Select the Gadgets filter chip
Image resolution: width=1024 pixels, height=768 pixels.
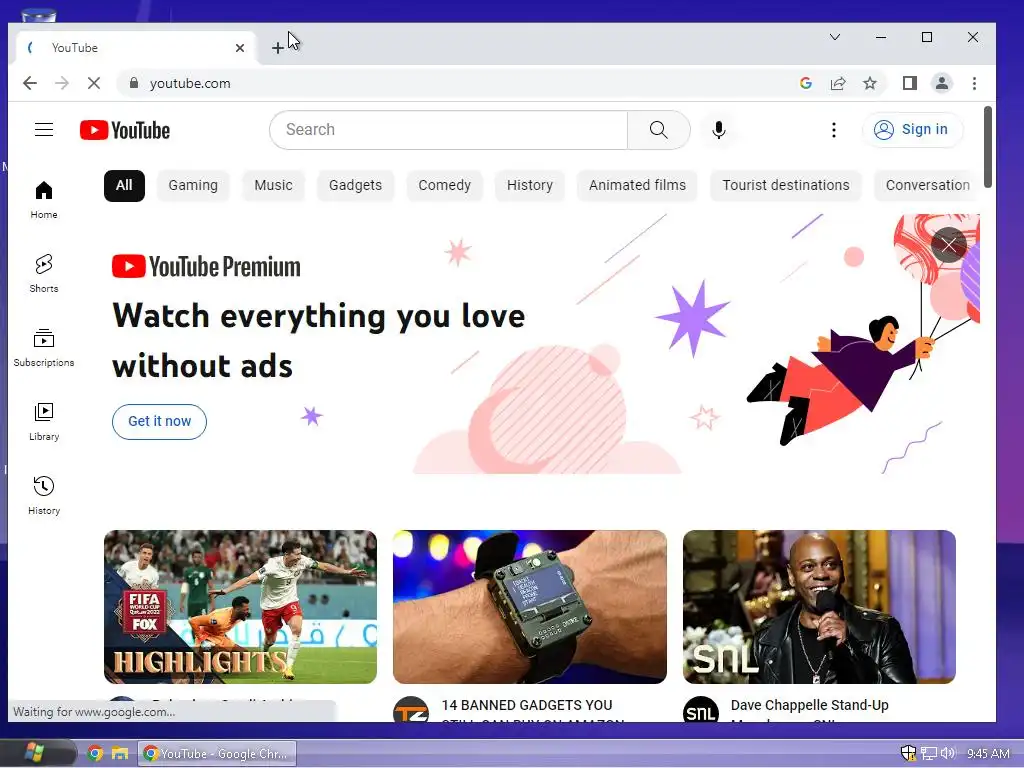355,185
